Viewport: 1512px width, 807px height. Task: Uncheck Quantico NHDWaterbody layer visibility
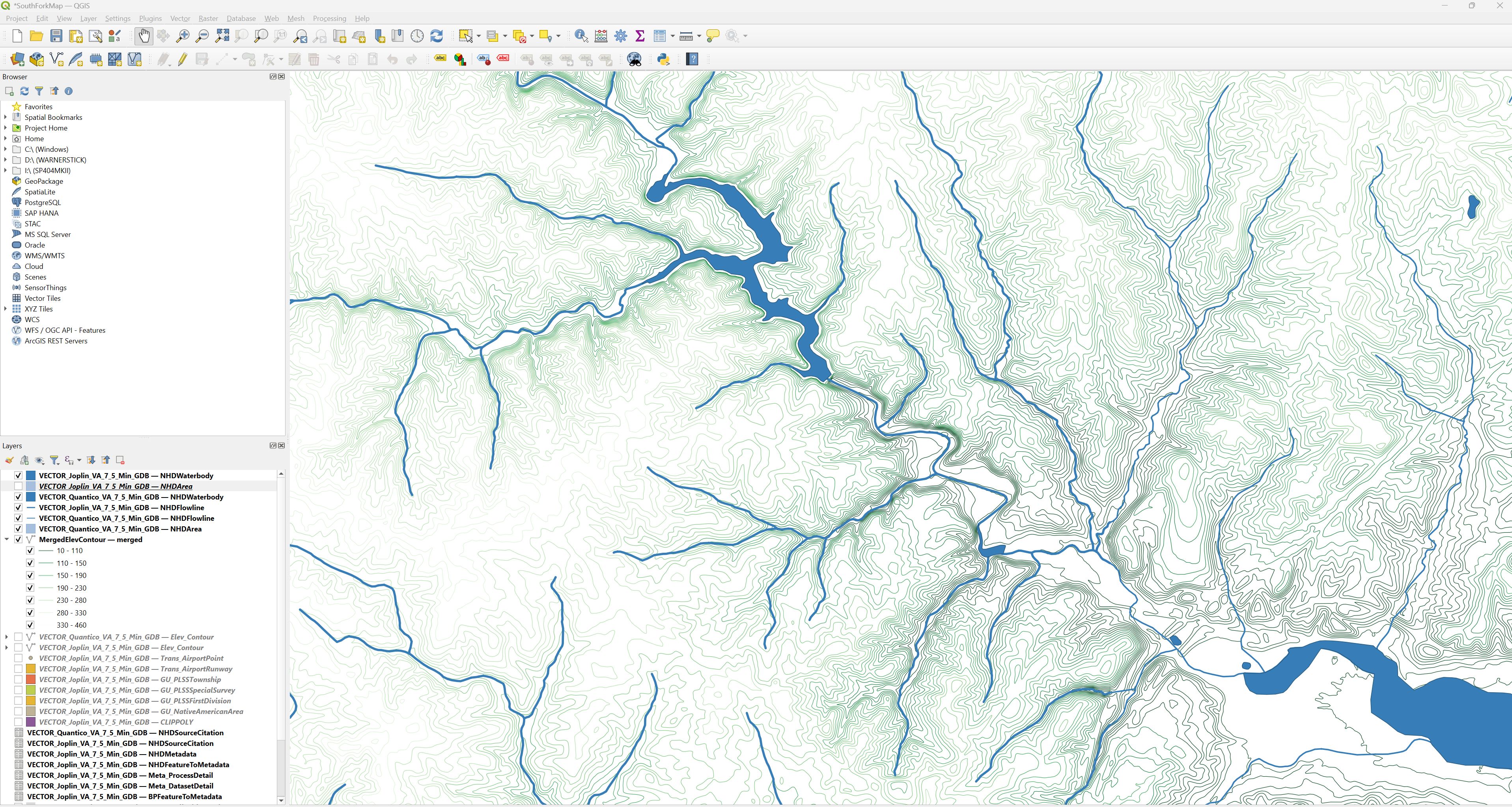click(18, 496)
